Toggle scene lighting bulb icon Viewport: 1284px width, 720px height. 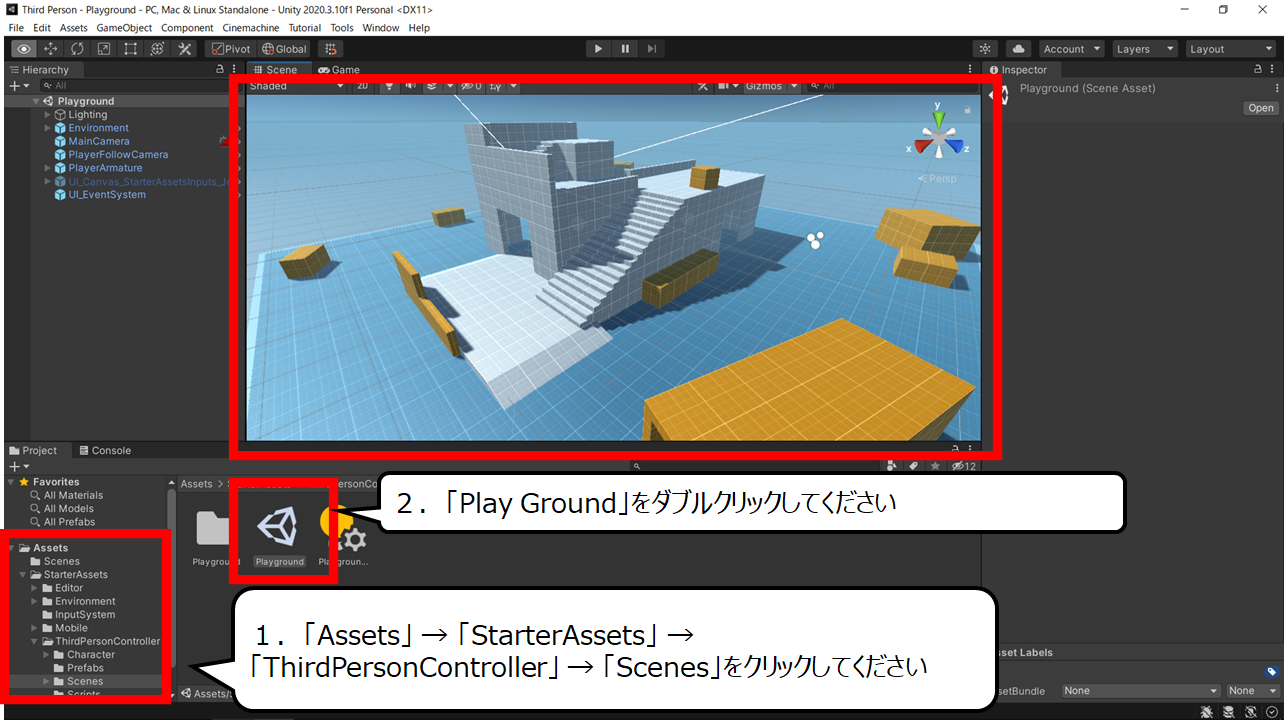(x=389, y=86)
